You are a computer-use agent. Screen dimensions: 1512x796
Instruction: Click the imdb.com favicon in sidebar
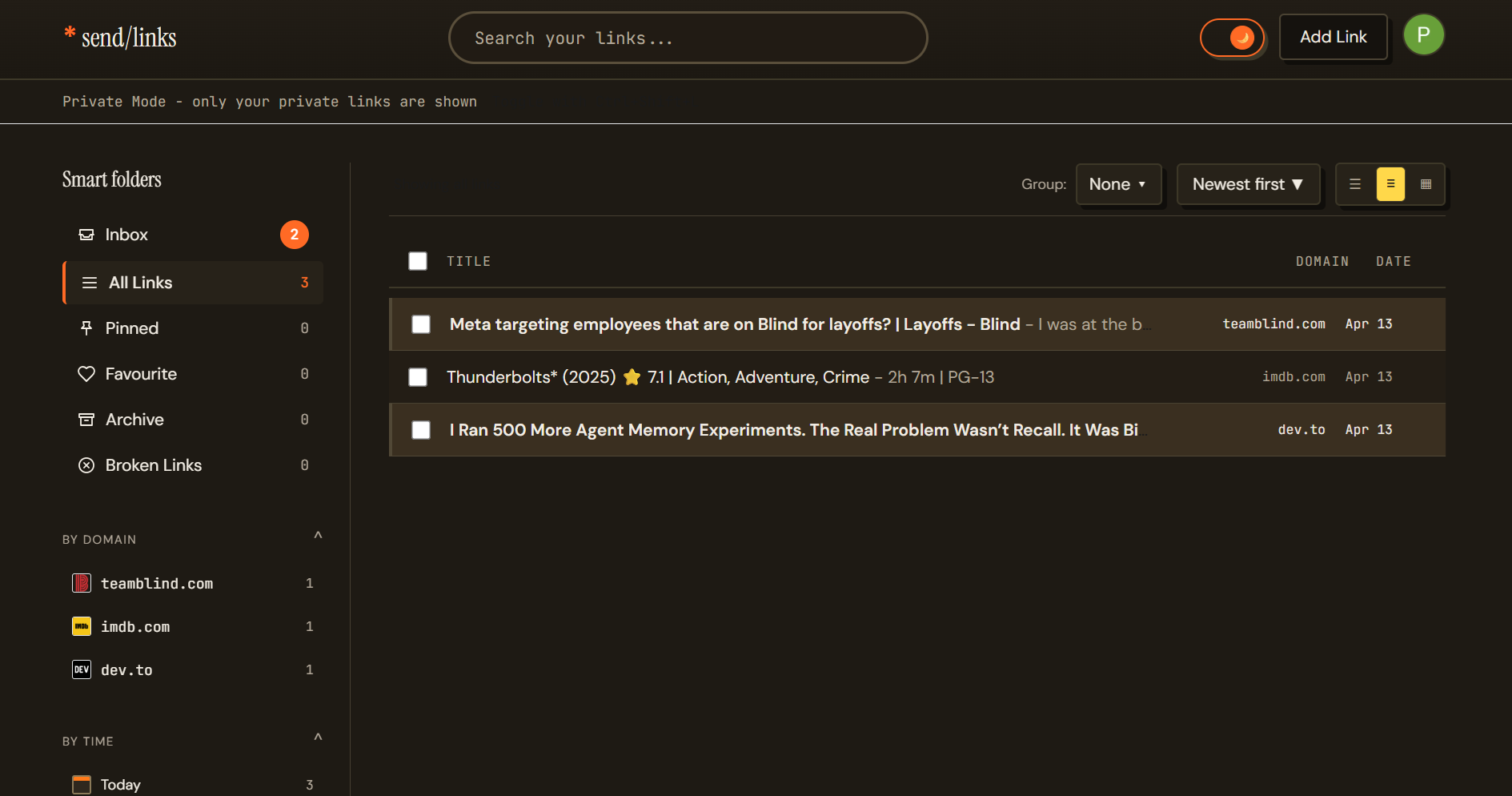tap(82, 626)
